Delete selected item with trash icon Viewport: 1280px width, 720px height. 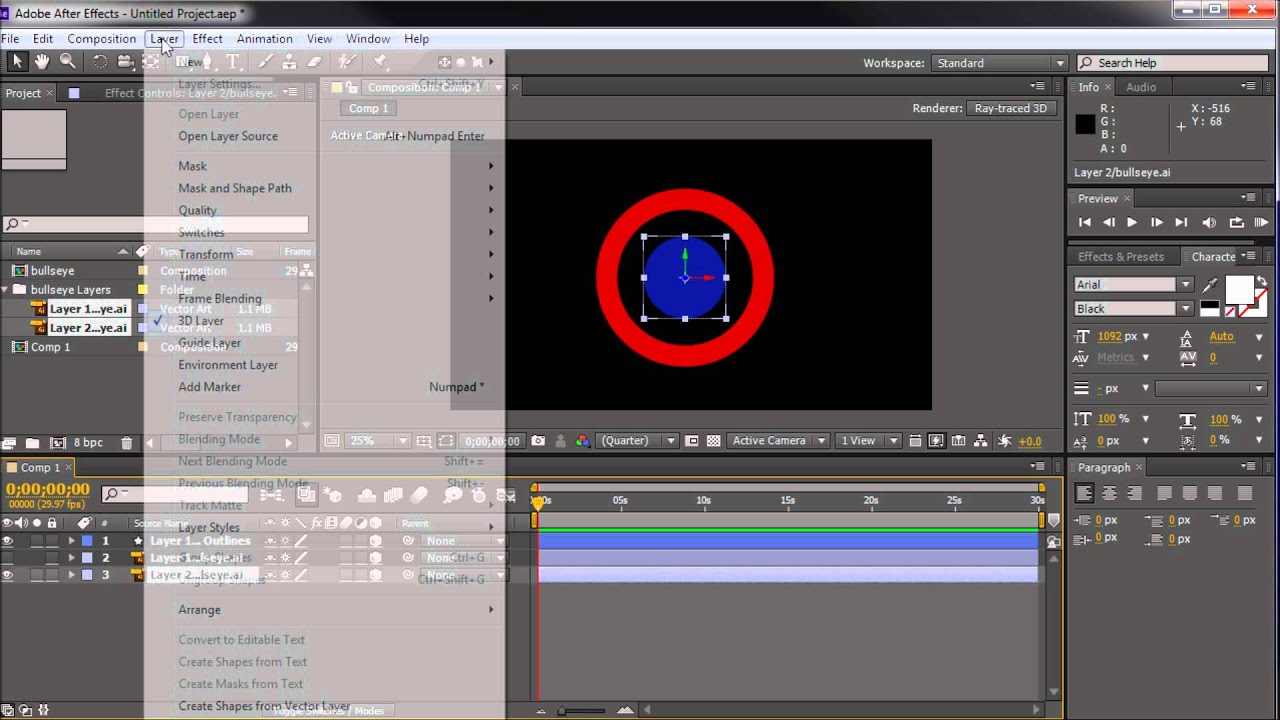tap(126, 443)
